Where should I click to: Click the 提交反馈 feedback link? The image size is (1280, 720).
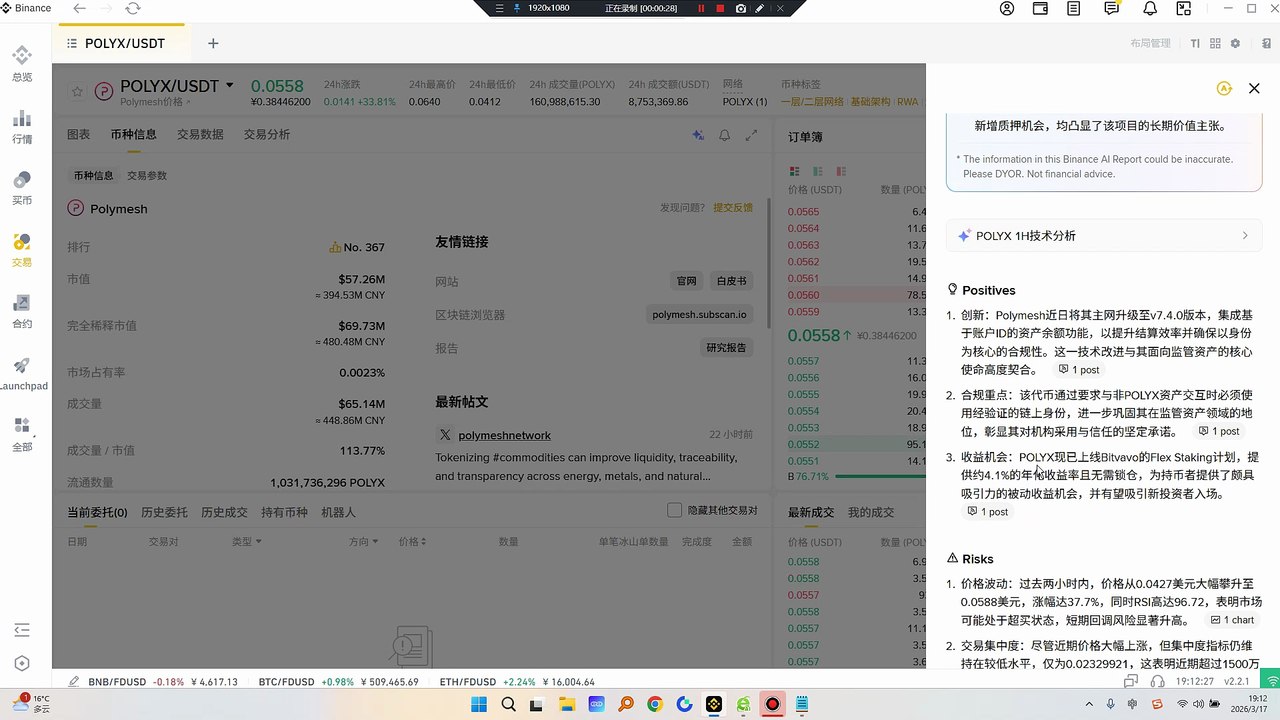733,208
